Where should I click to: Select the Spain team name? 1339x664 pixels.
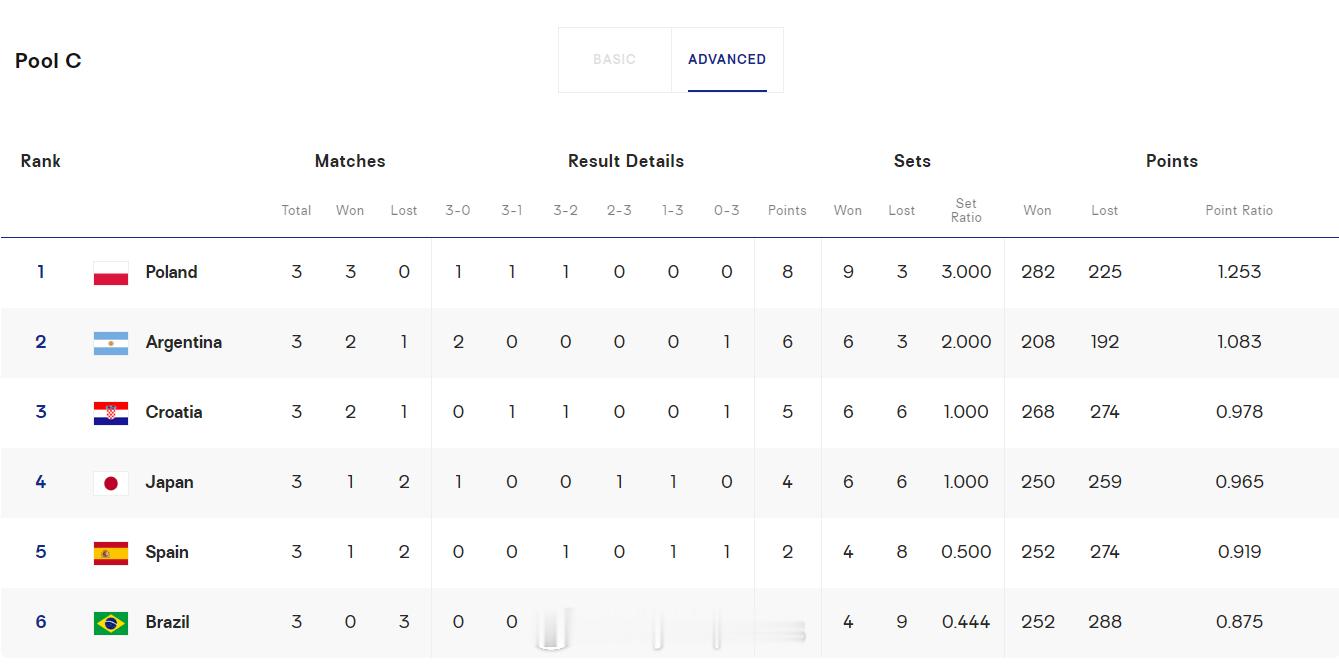(167, 552)
